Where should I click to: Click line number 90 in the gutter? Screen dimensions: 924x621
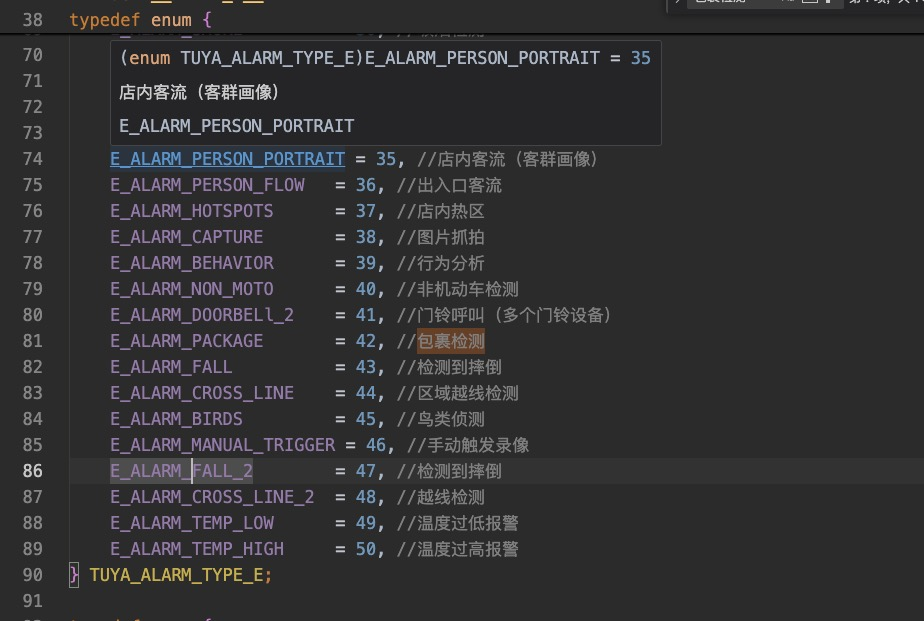(x=32, y=575)
